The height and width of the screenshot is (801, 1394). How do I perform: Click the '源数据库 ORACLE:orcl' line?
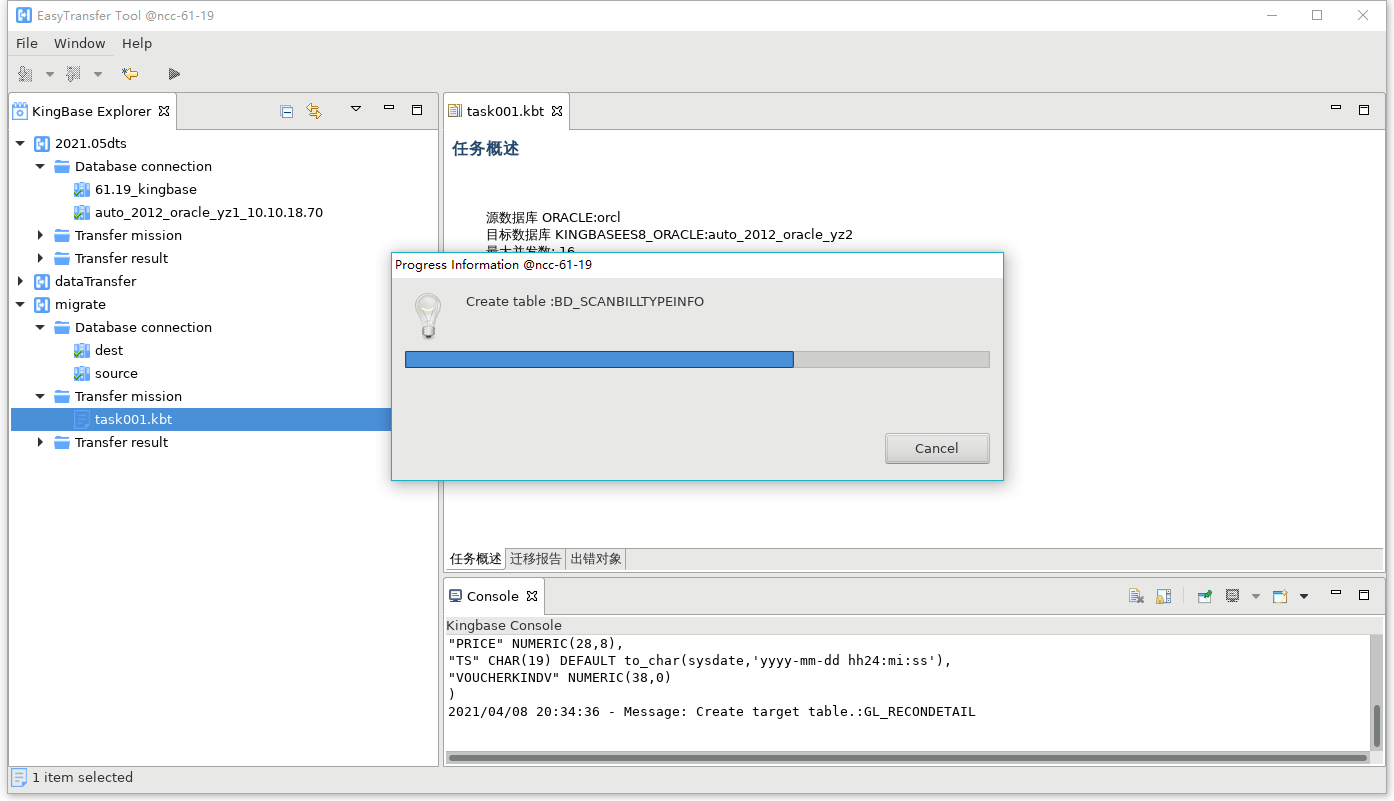(x=553, y=218)
